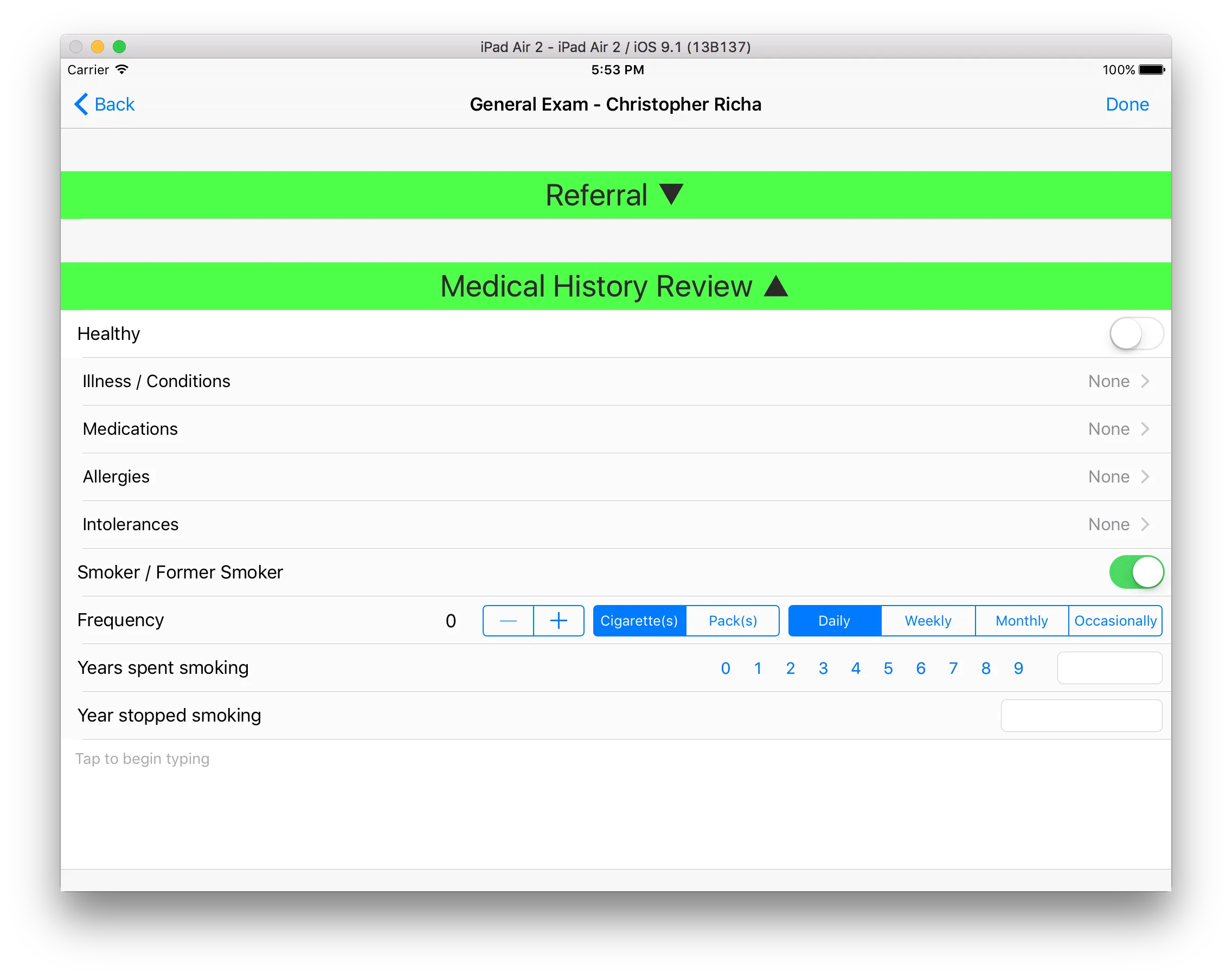Viewport: 1232px width, 978px height.
Task: Toggle the Healthy switch on
Action: [x=1135, y=333]
